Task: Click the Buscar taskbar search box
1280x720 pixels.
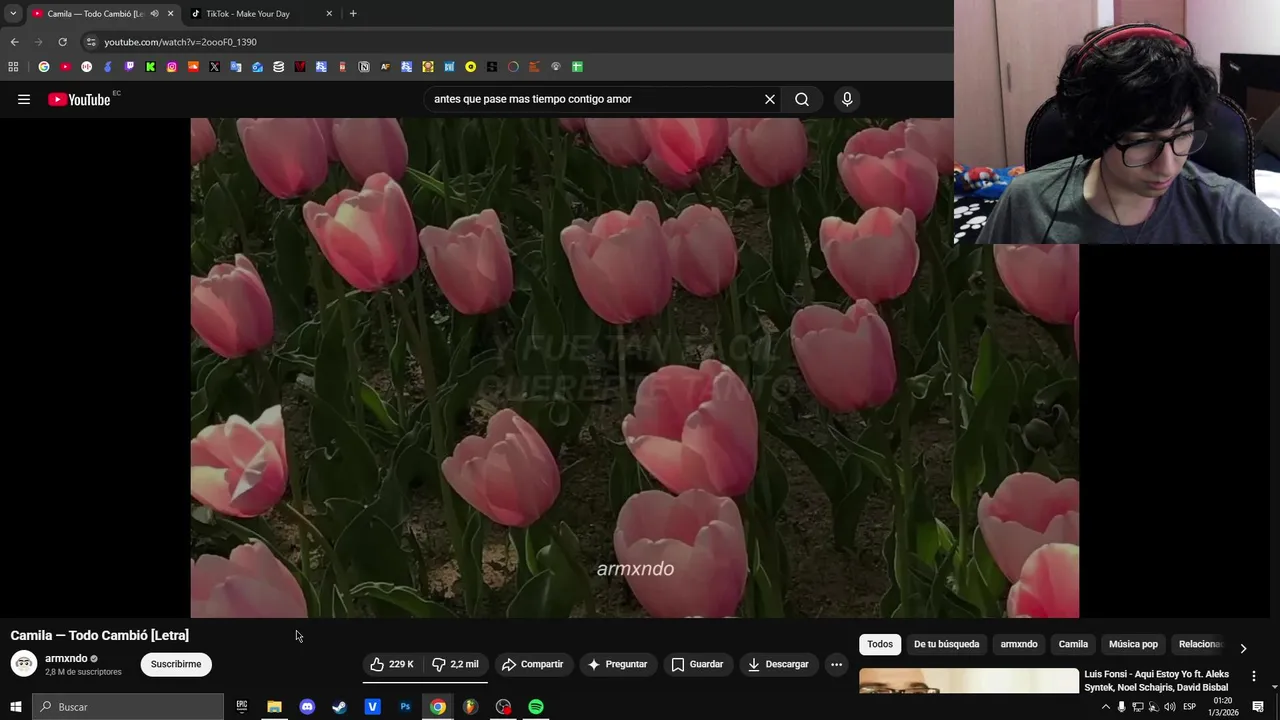Action: pyautogui.click(x=127, y=707)
